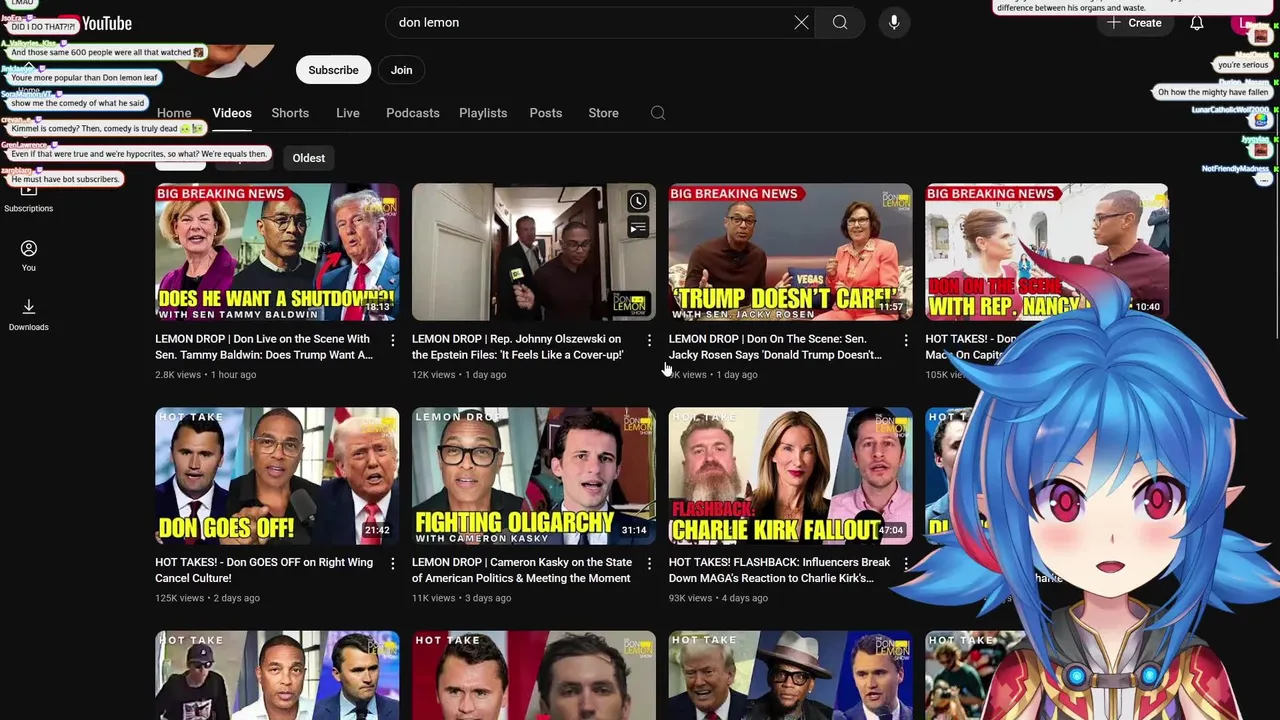Screen dimensions: 1280x720
Task: Go to the Podcasts tab
Action: pos(413,113)
